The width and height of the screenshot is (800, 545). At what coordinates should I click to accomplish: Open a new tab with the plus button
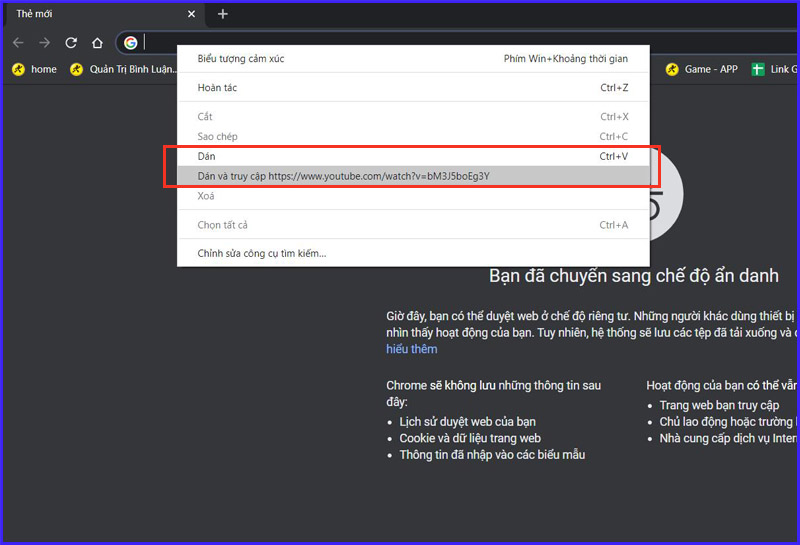(222, 14)
